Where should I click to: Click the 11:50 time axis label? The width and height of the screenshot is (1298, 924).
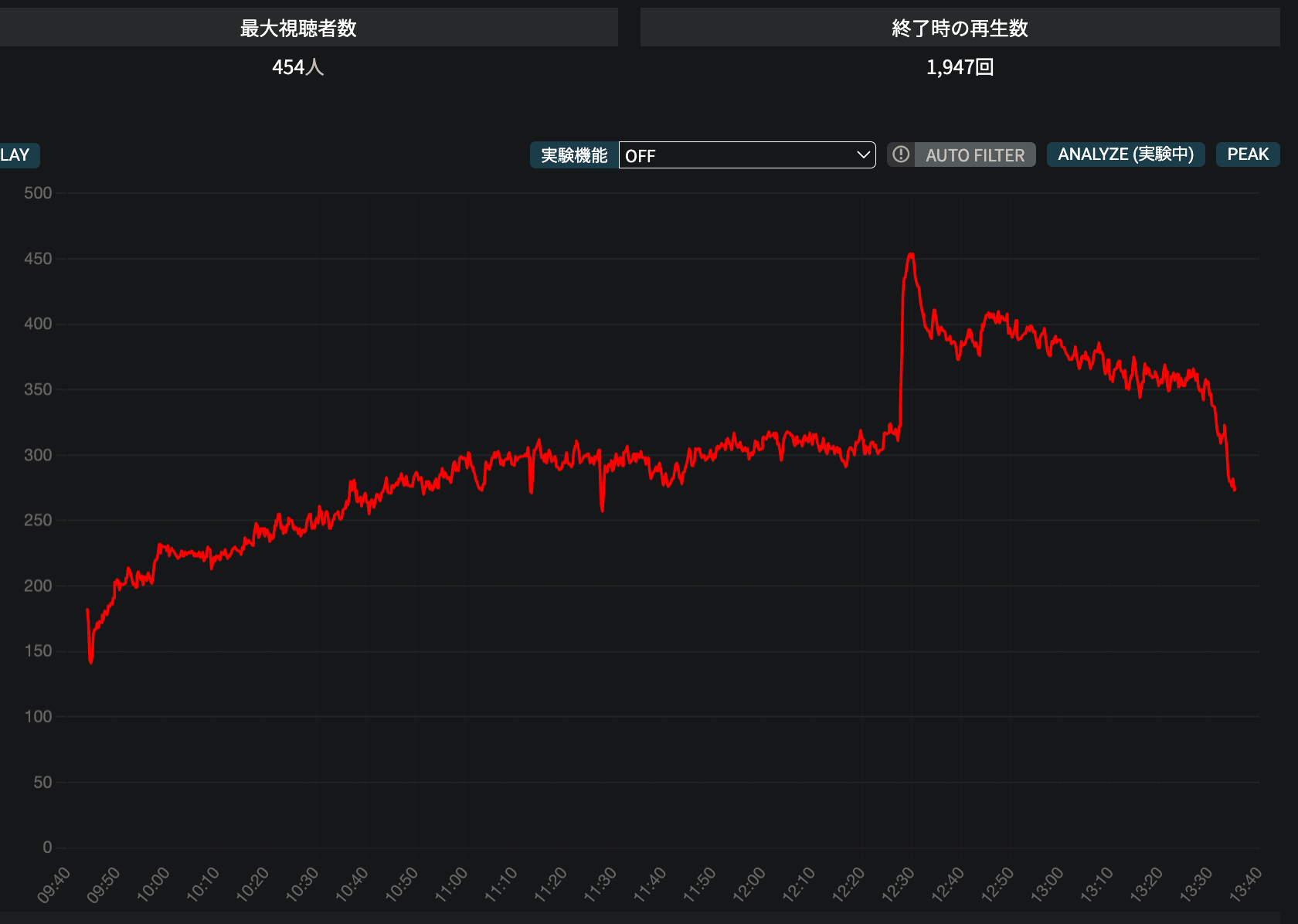pos(699,885)
